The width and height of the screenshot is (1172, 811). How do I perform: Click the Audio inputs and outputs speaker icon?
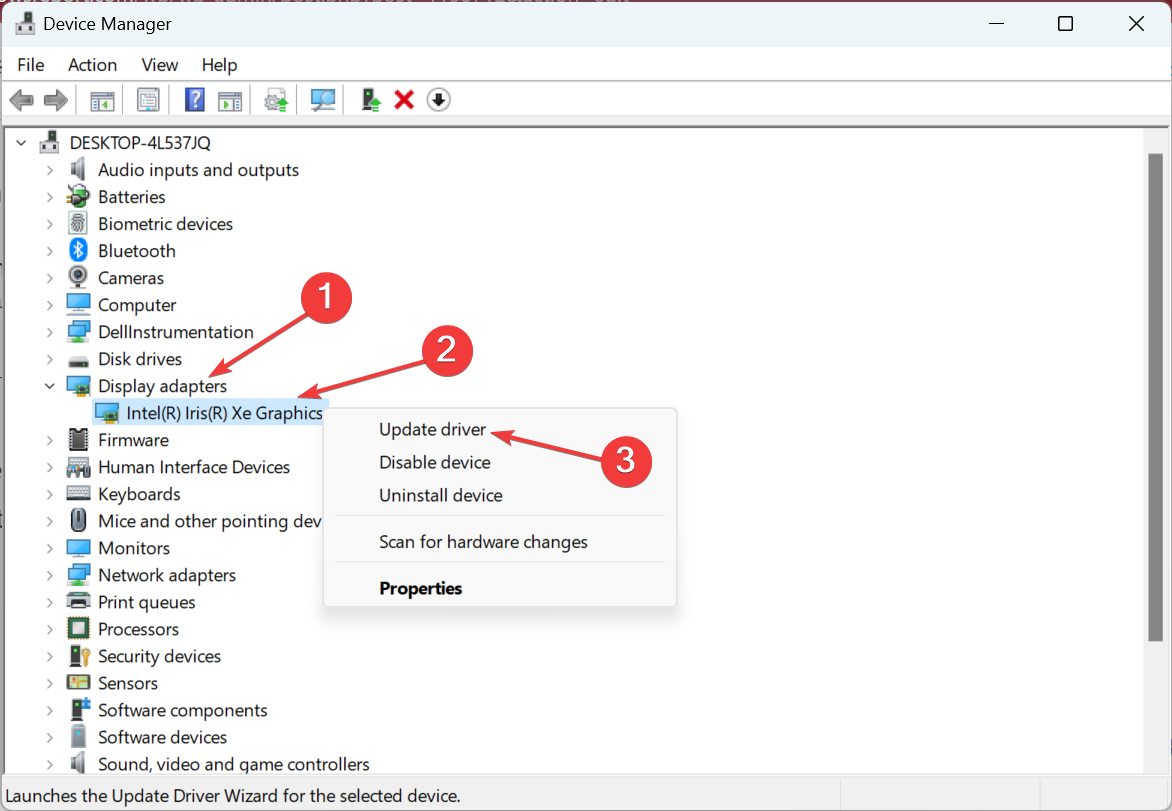(x=78, y=170)
